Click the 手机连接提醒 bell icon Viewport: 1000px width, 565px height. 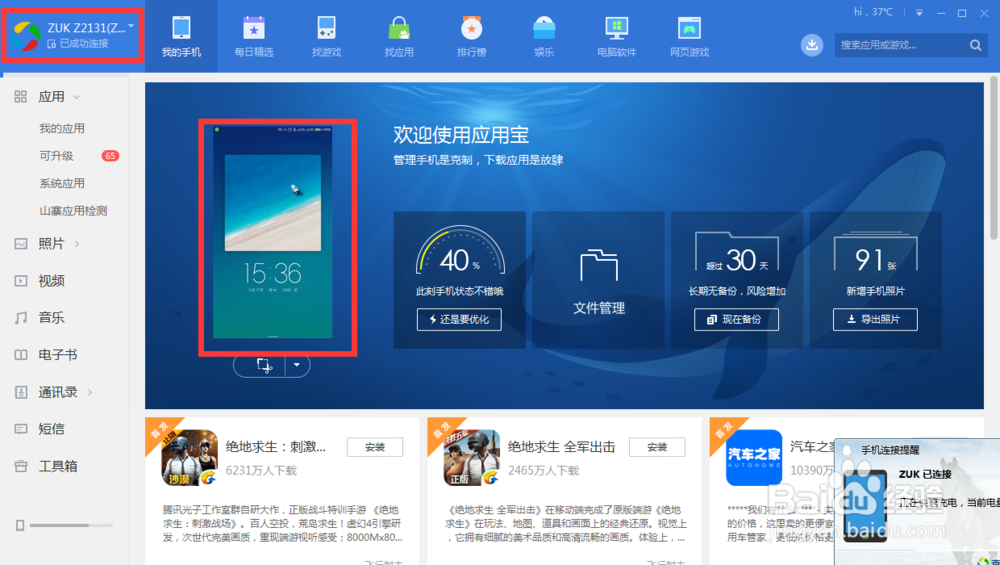pyautogui.click(x=847, y=450)
